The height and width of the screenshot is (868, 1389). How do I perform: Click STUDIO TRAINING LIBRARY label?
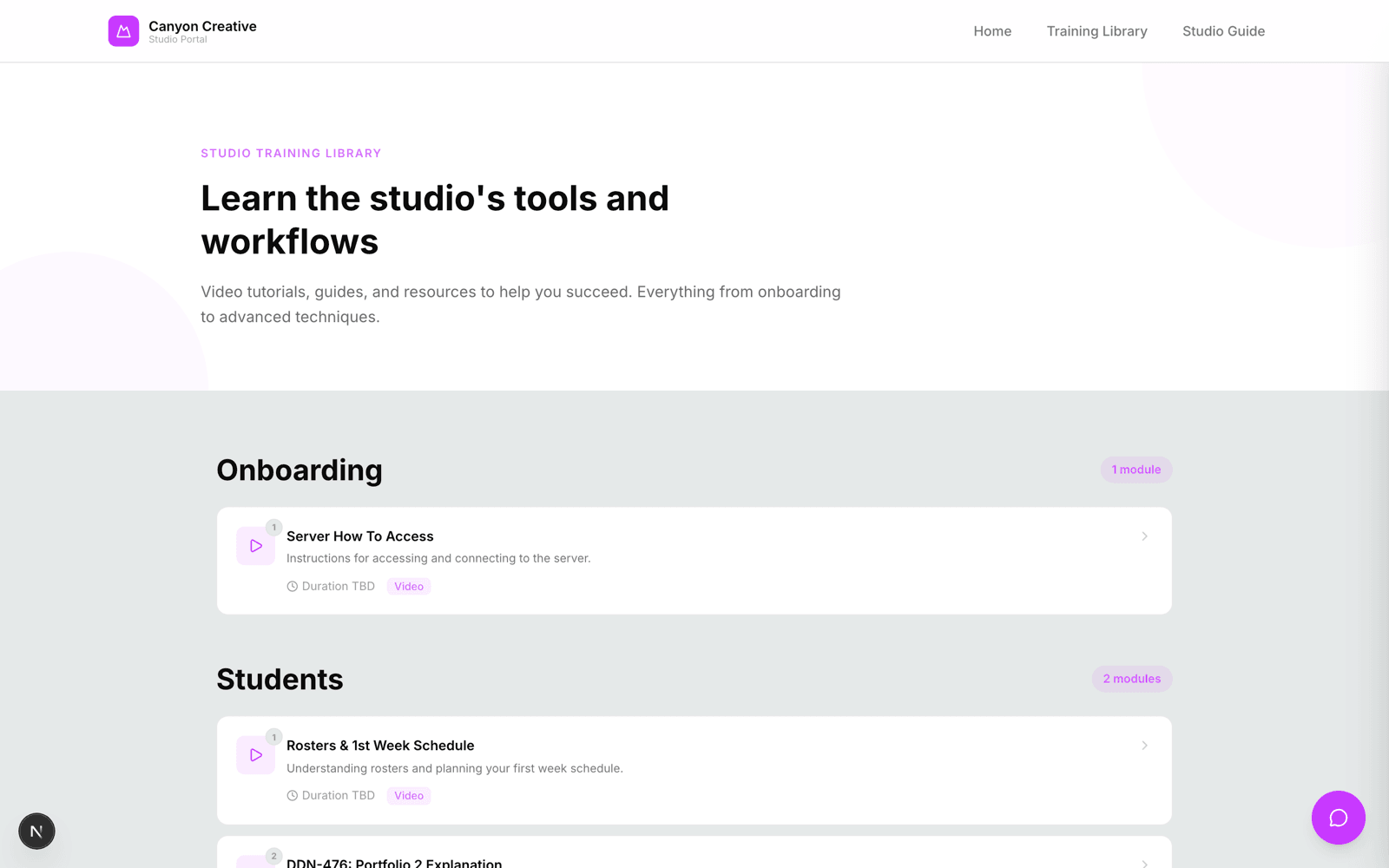pyautogui.click(x=291, y=154)
